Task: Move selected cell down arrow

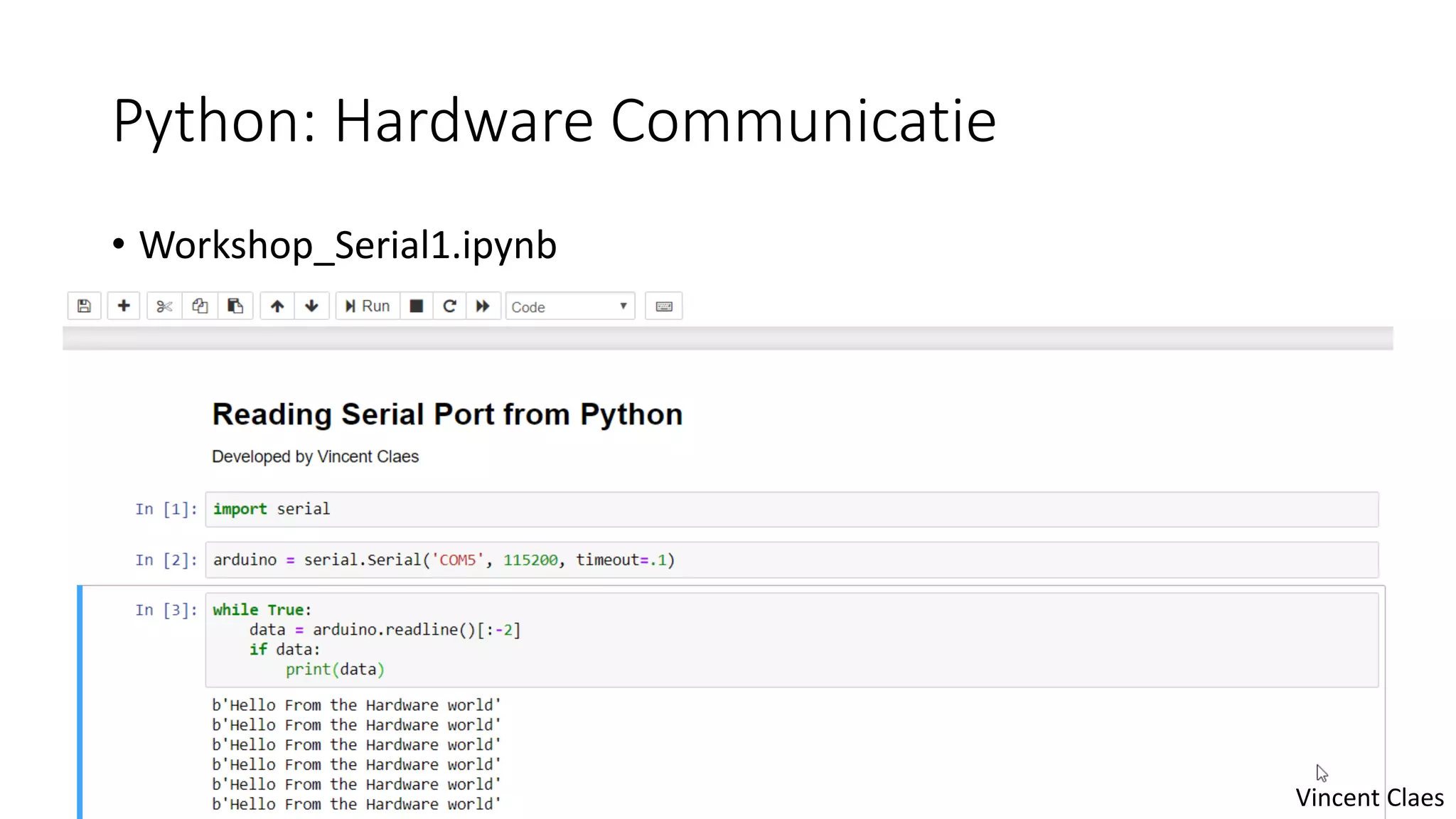Action: click(311, 306)
